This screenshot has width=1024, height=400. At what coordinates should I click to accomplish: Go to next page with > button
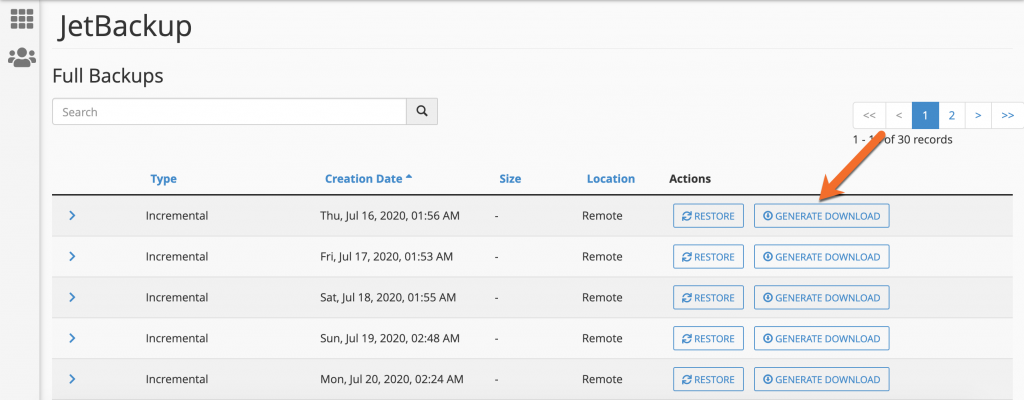coord(977,115)
